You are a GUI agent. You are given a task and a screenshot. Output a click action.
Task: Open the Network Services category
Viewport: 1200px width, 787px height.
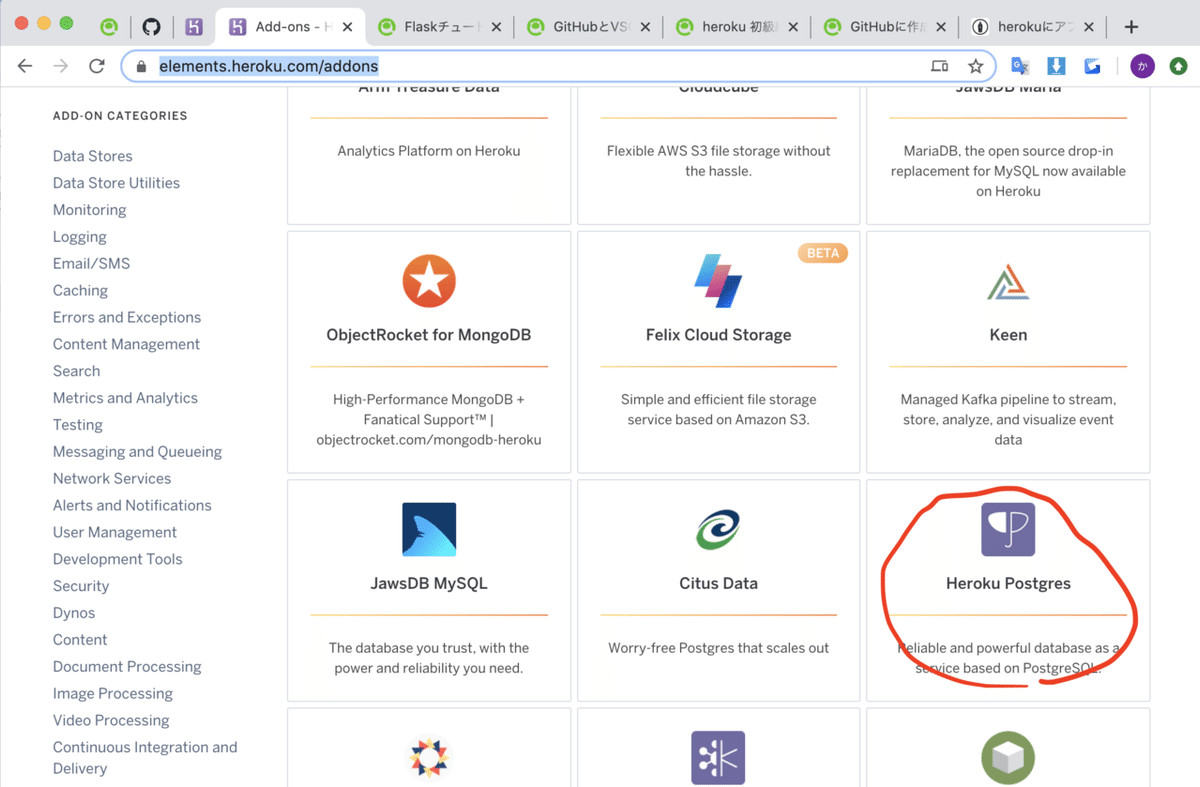[x=112, y=479]
